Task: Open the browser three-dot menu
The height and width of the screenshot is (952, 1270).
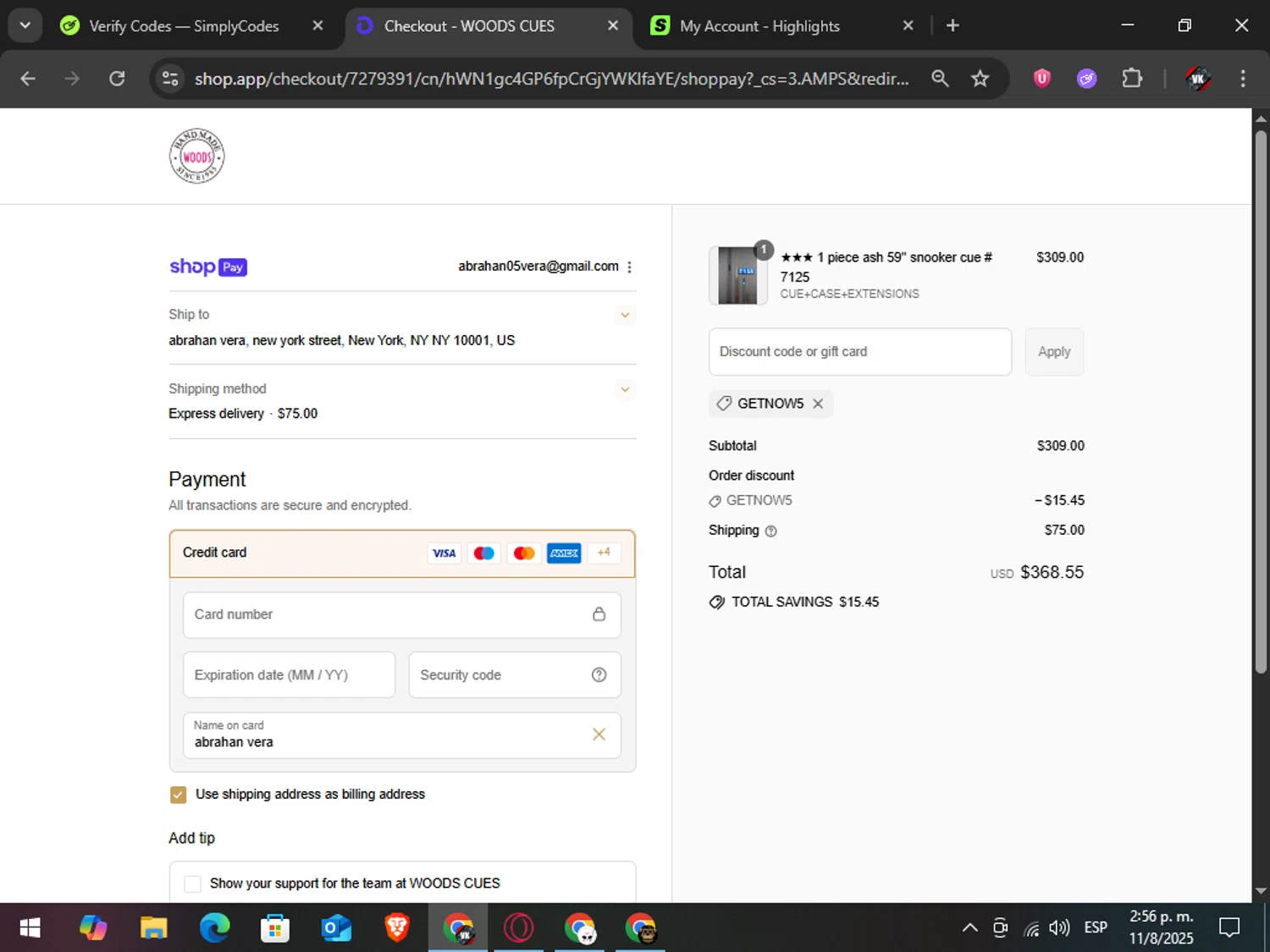Action: [1243, 79]
